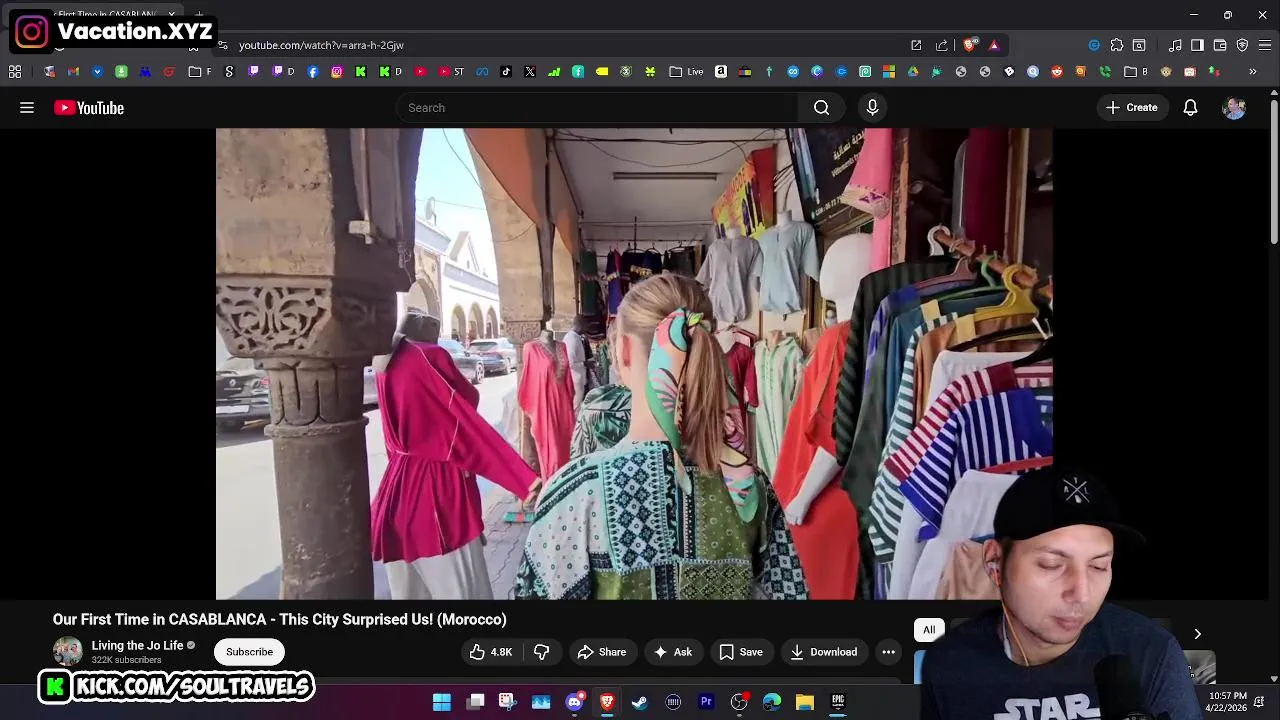The height and width of the screenshot is (720, 1280).
Task: Select the All filter chip
Action: coord(929,630)
